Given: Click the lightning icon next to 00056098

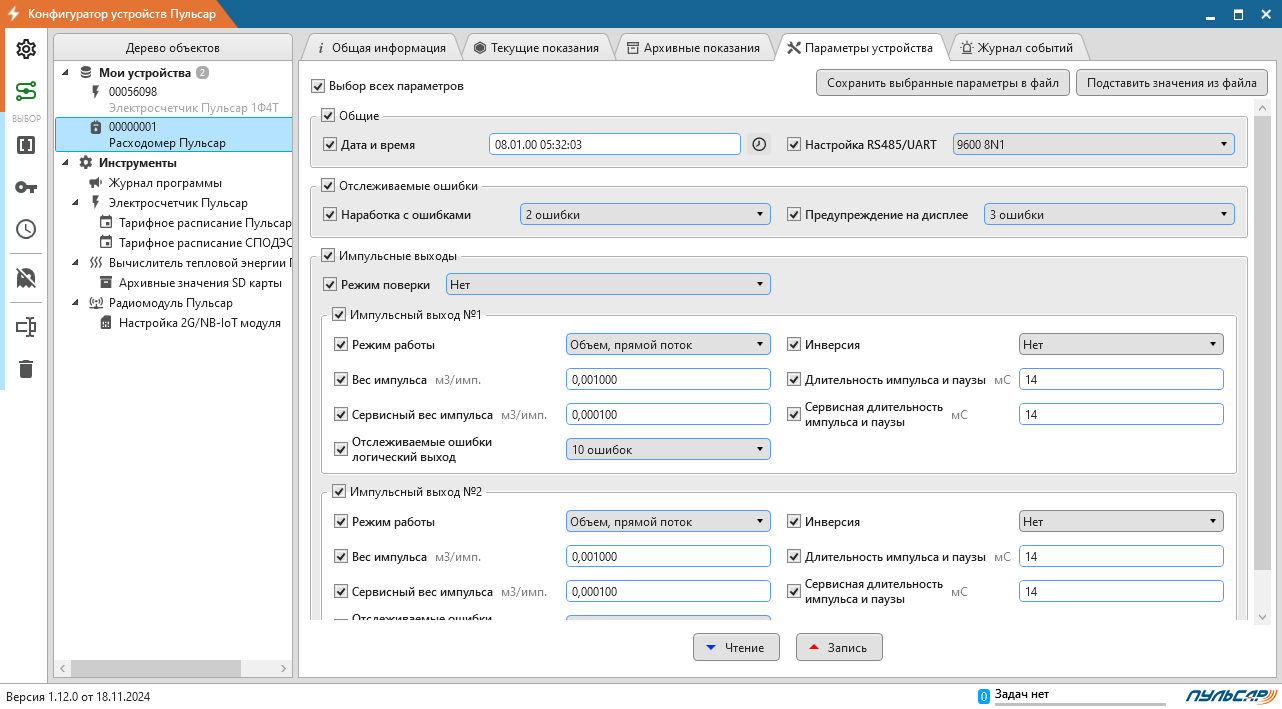Looking at the screenshot, I should coord(96,91).
